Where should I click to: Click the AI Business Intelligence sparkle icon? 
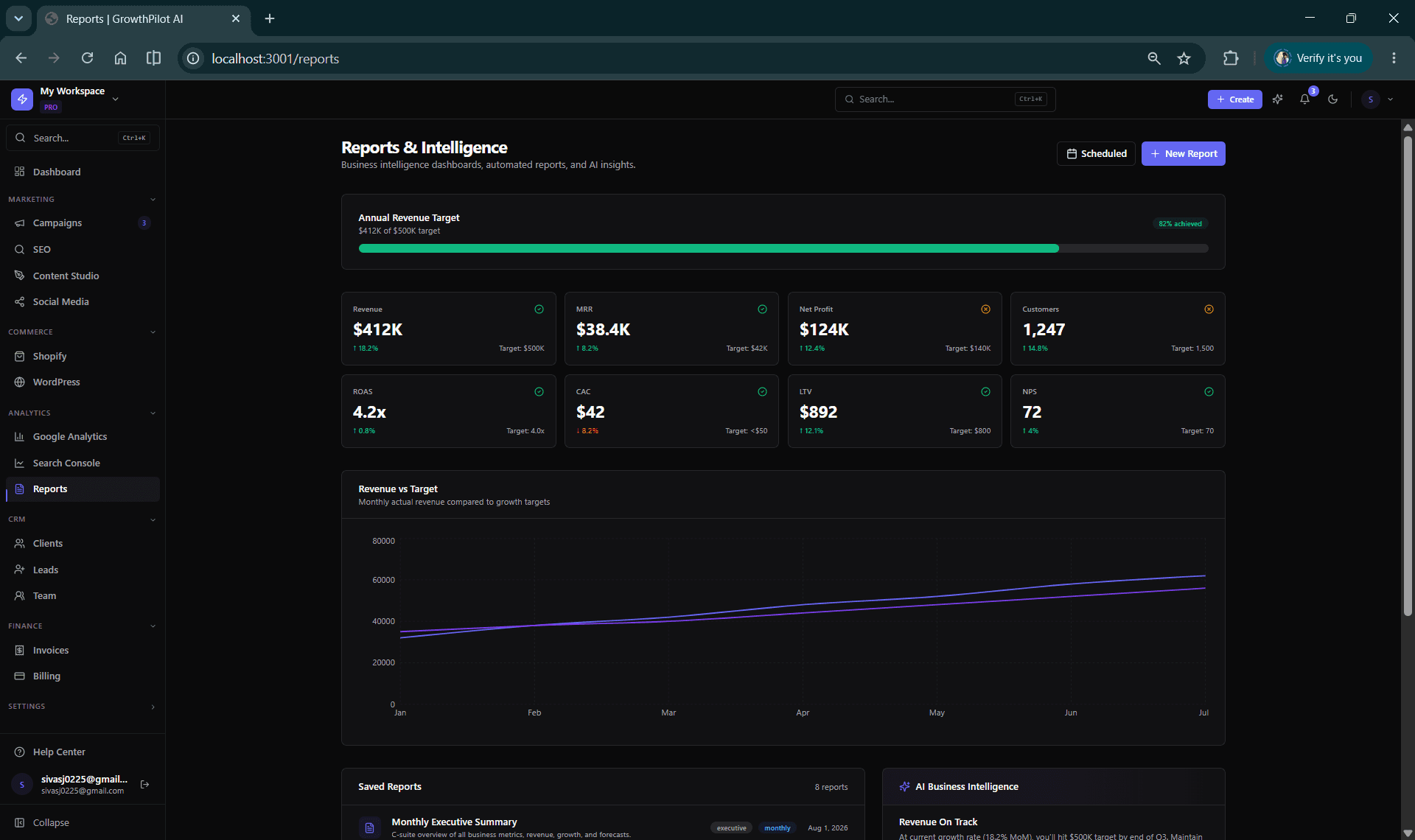(904, 786)
